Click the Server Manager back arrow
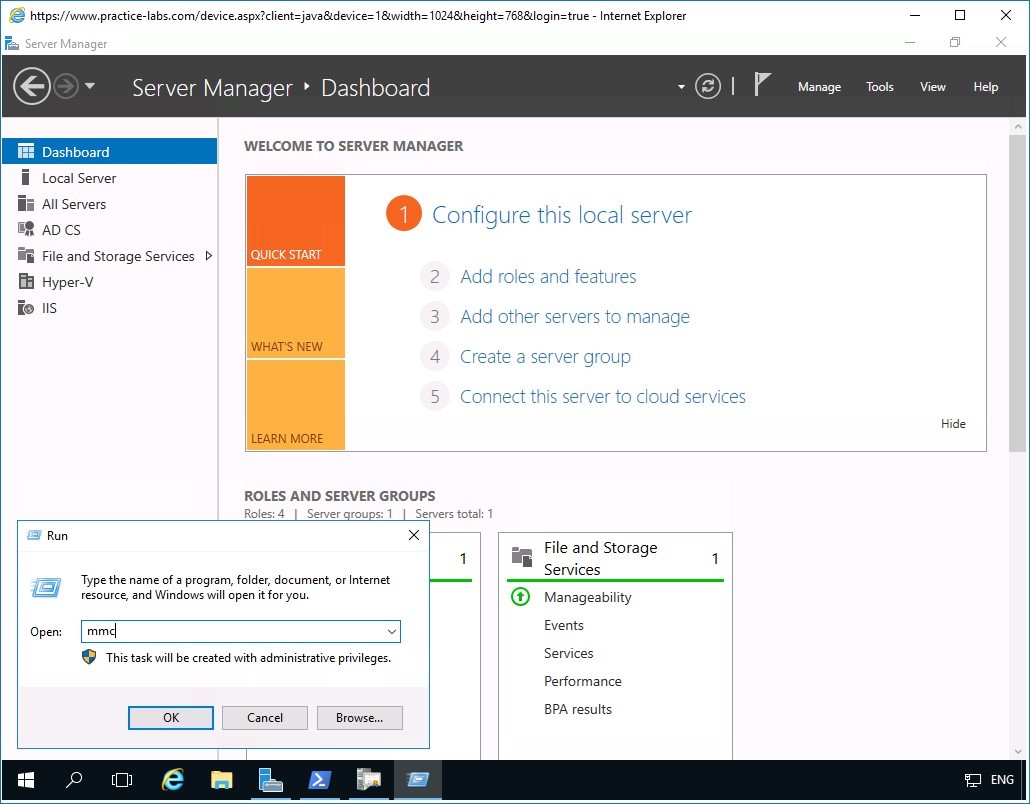 pyautogui.click(x=32, y=86)
